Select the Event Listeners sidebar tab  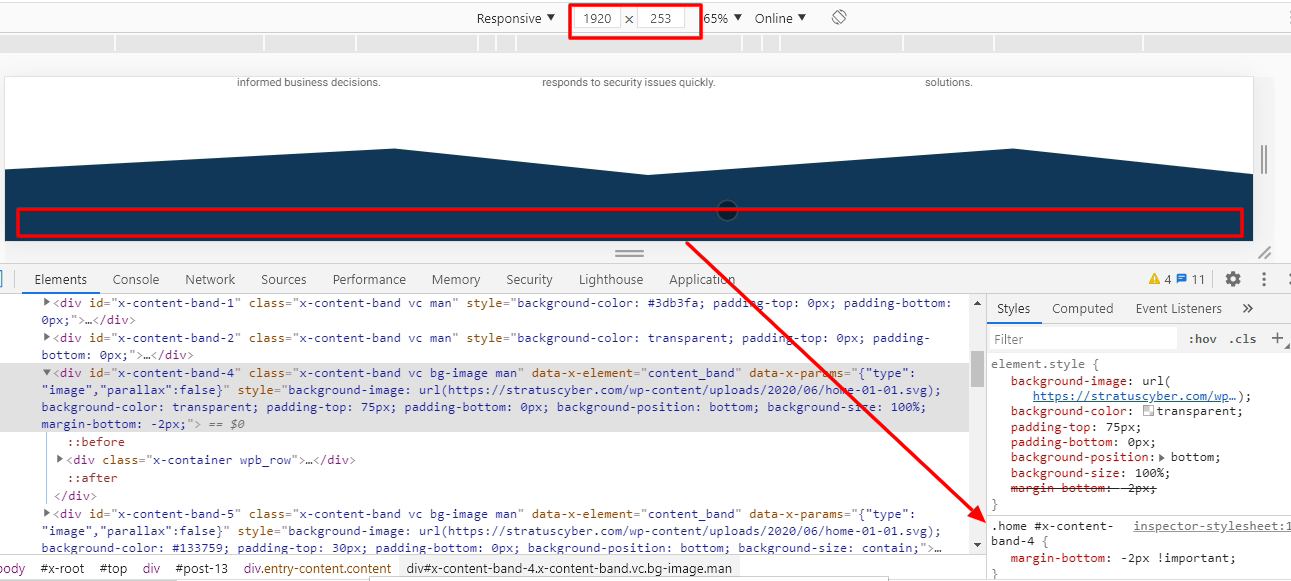point(1179,309)
